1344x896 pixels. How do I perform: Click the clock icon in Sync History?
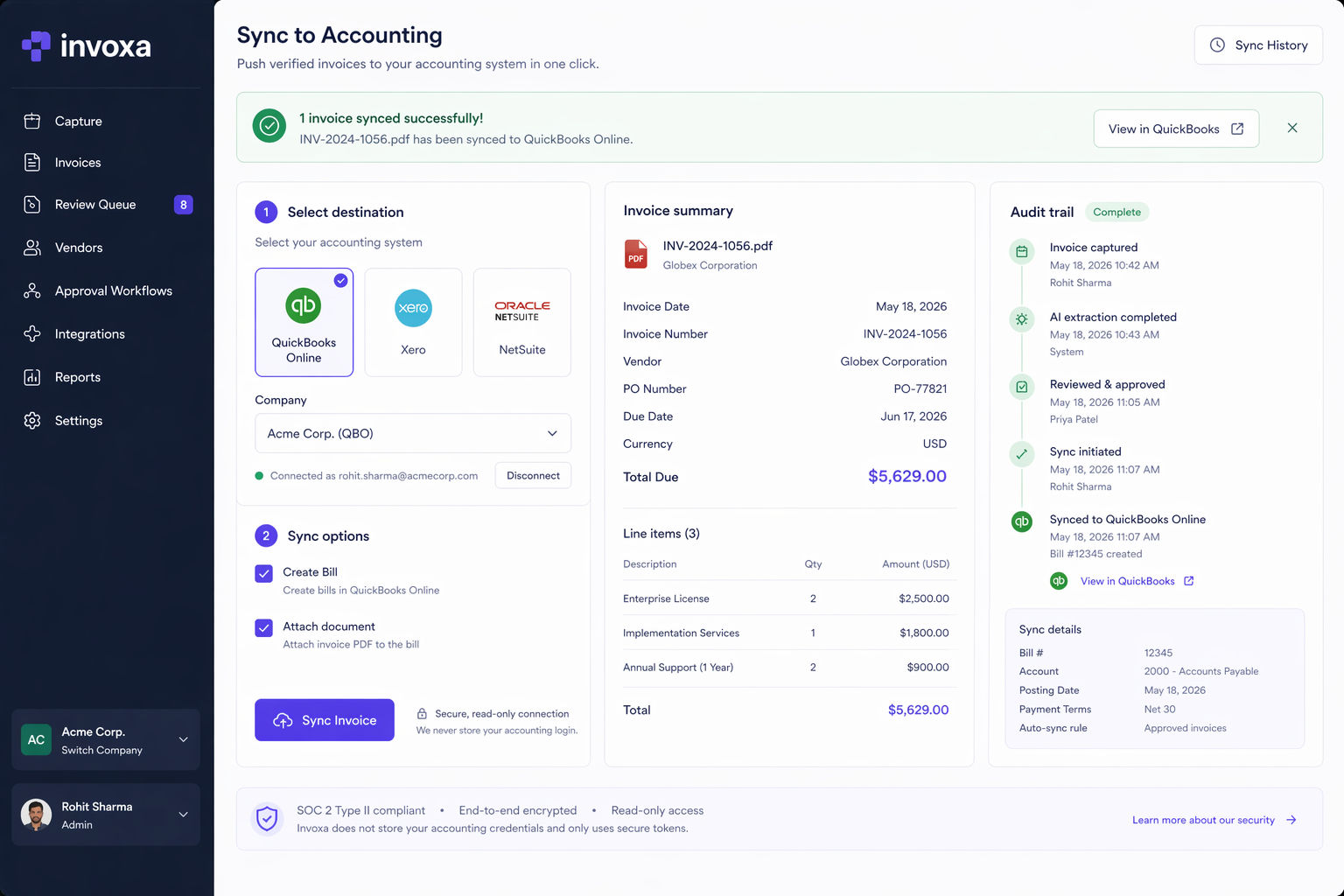point(1217,45)
